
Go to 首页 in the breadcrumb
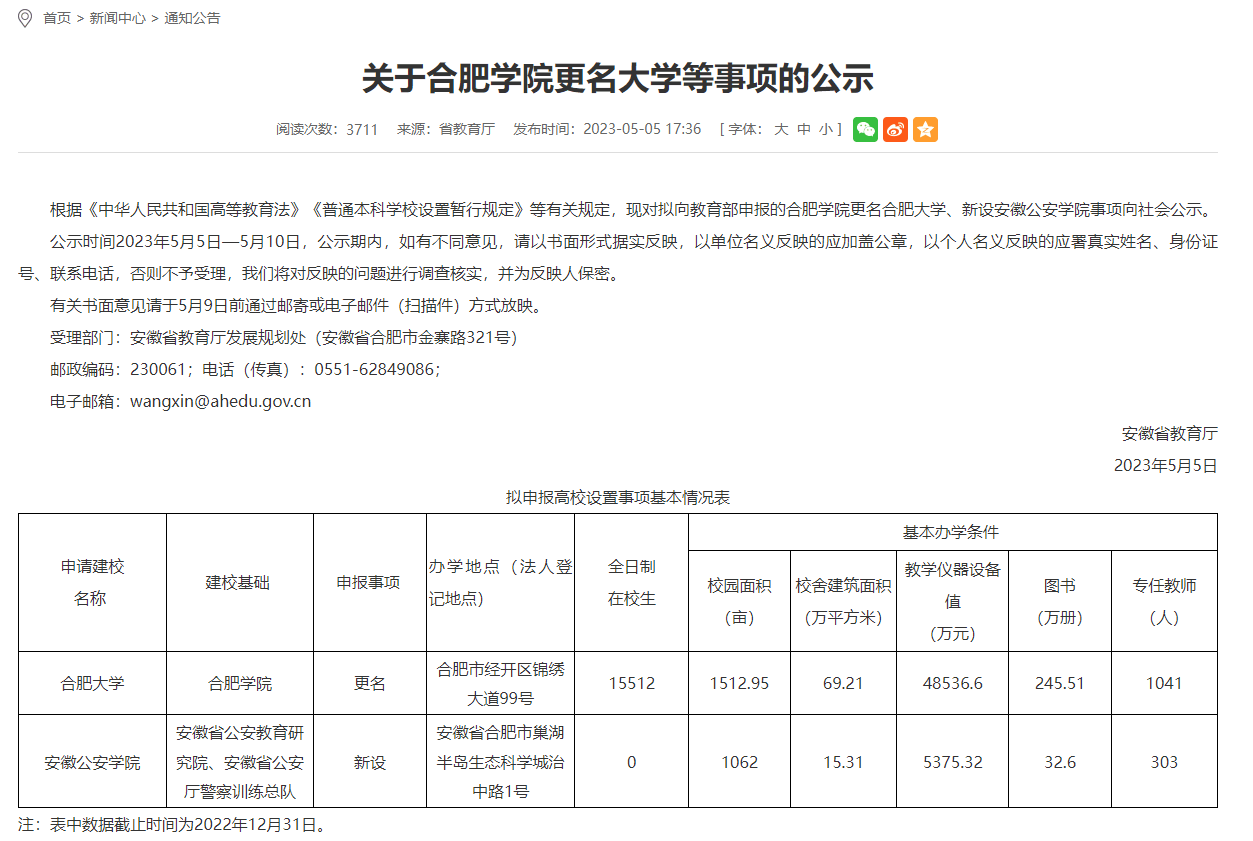(57, 18)
